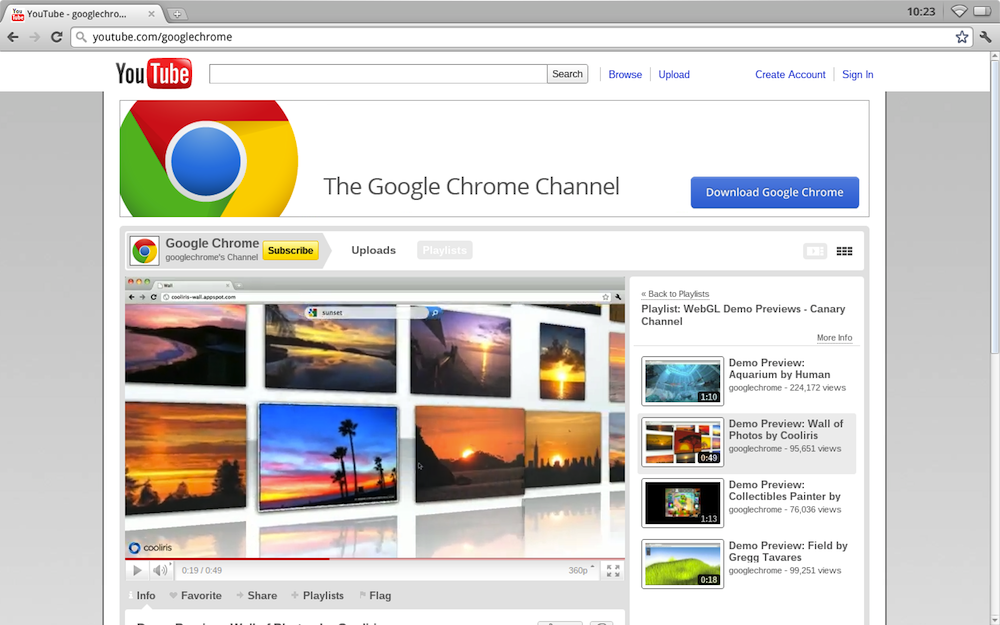This screenshot has height=625, width=1000.
Task: Mute the video with the speaker icon
Action: point(160,571)
